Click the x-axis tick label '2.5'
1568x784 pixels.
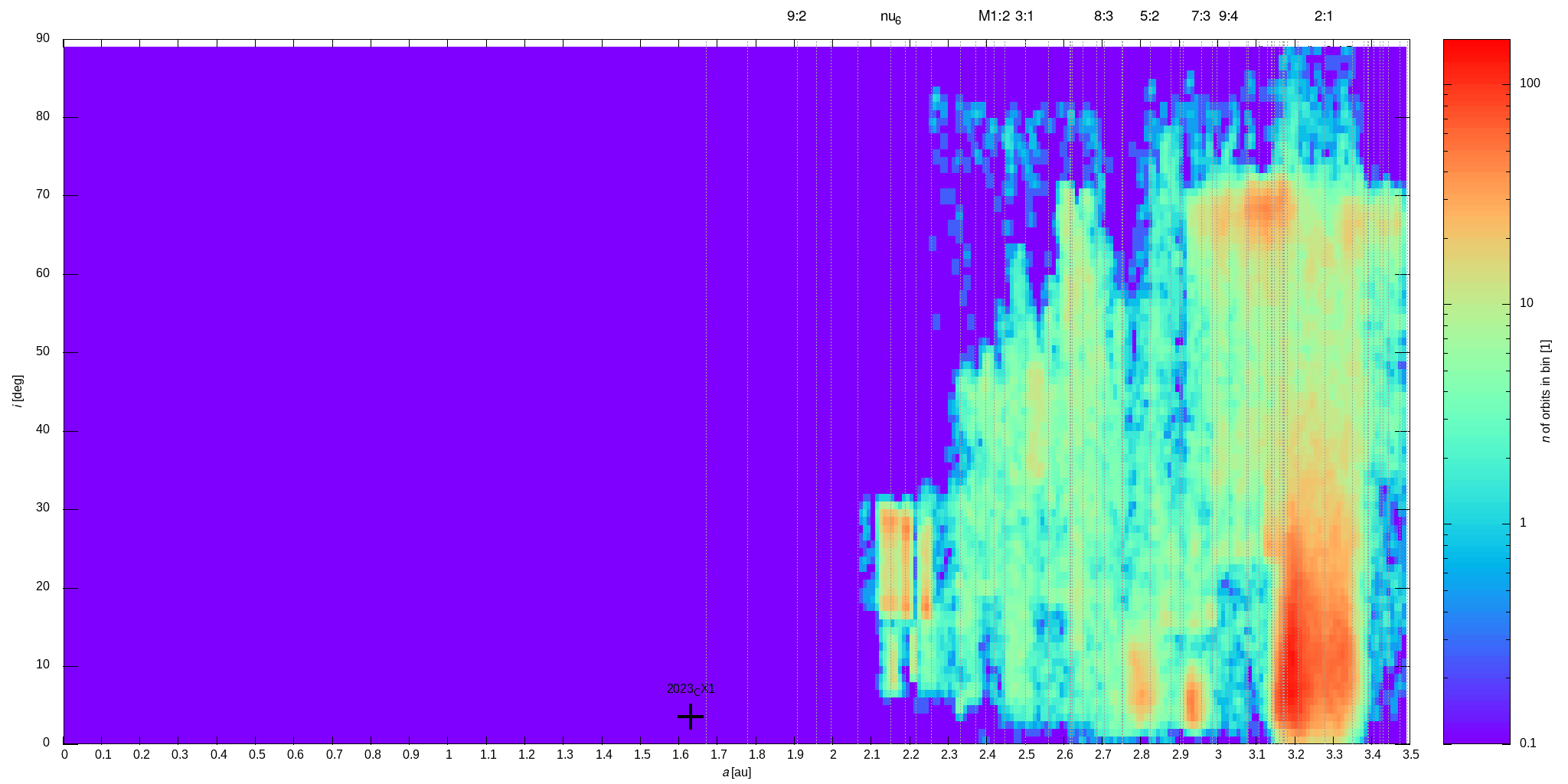point(1026,755)
